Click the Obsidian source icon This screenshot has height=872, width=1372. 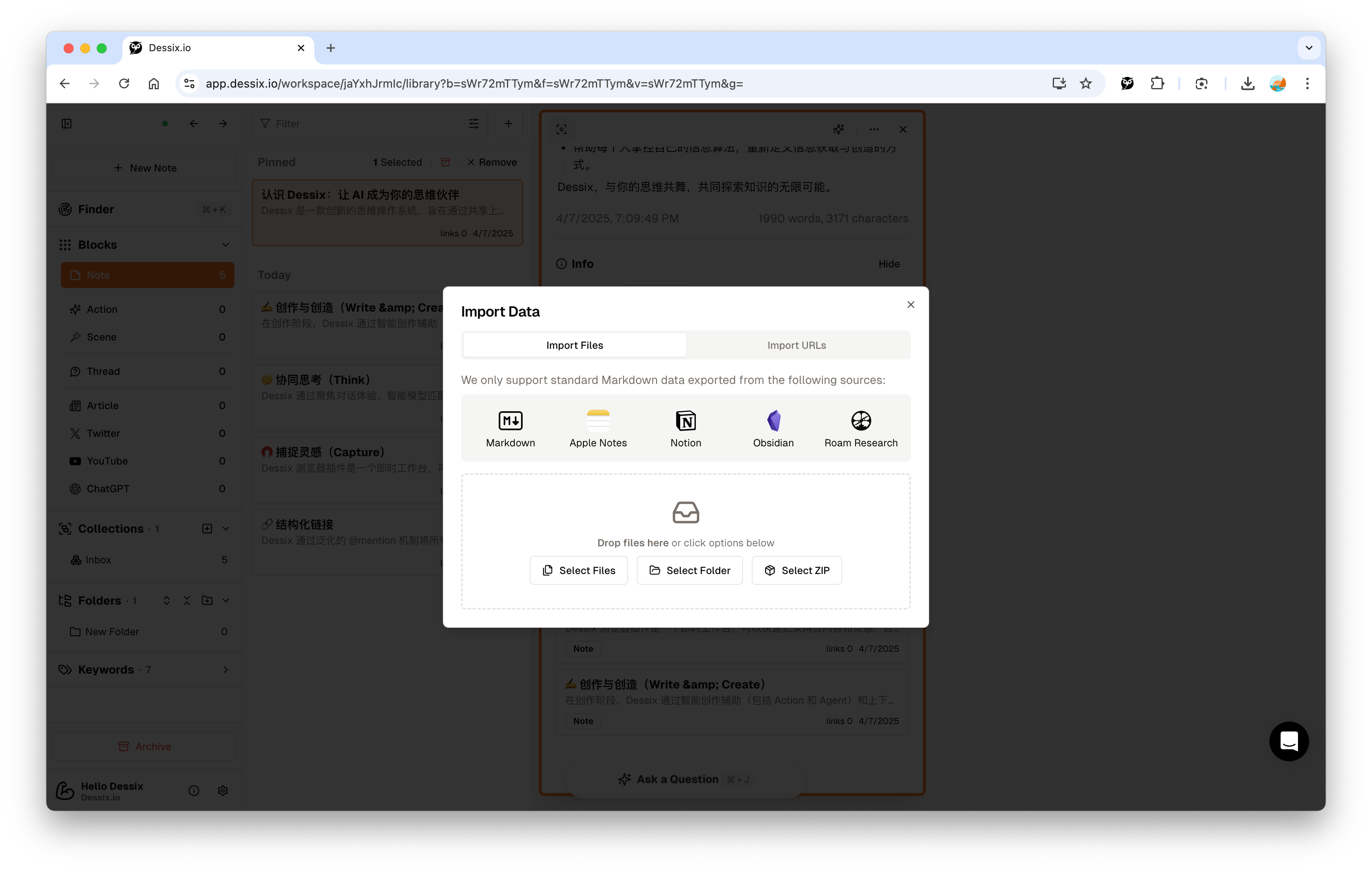tap(773, 420)
